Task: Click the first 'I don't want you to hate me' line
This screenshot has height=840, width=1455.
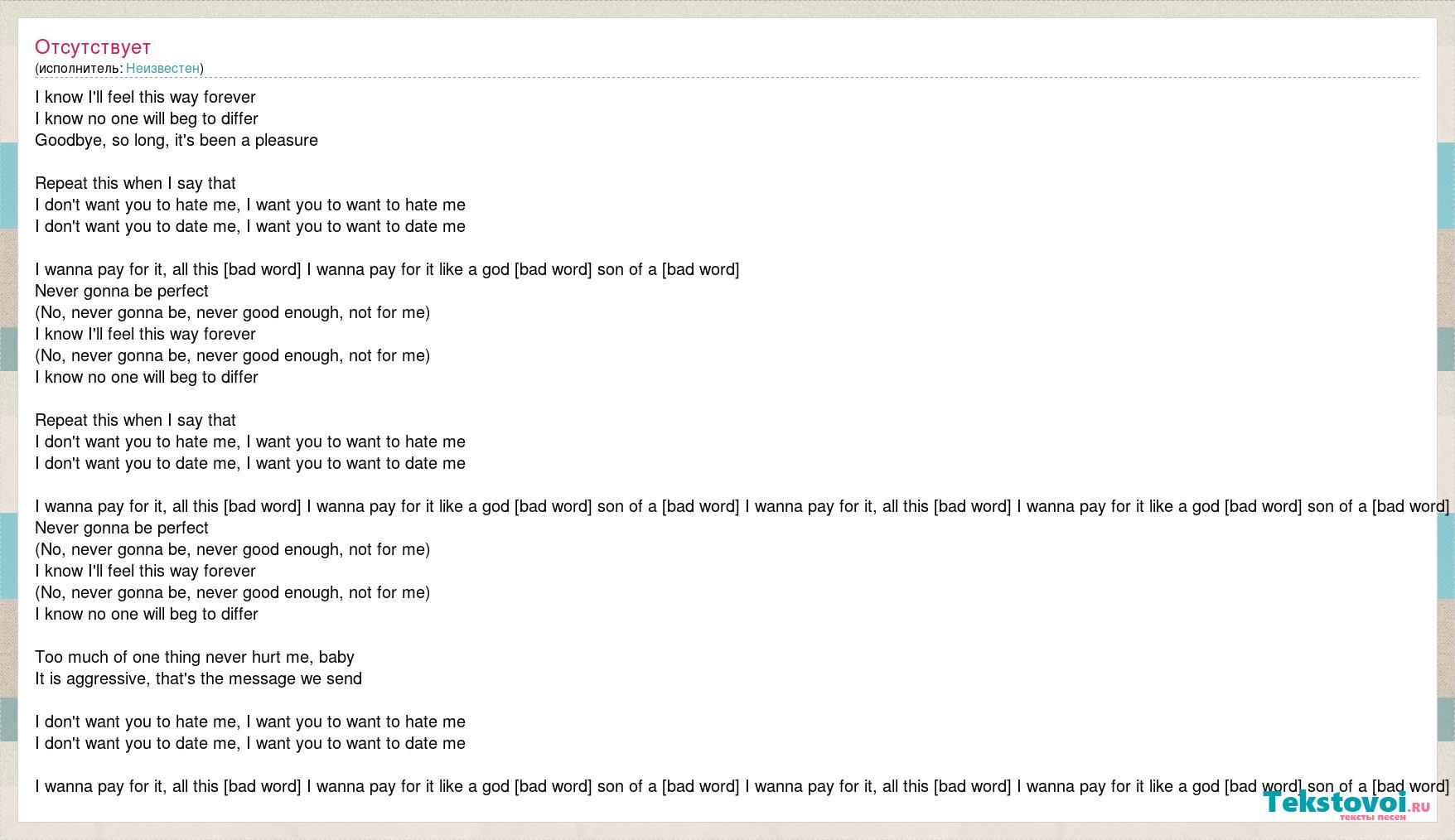Action: tap(250, 205)
